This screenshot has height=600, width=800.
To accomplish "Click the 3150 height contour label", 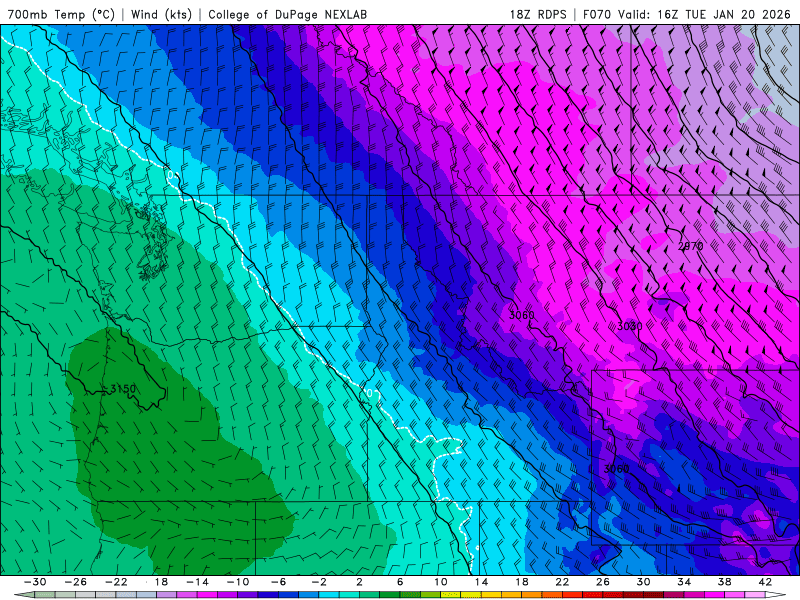I will [123, 389].
